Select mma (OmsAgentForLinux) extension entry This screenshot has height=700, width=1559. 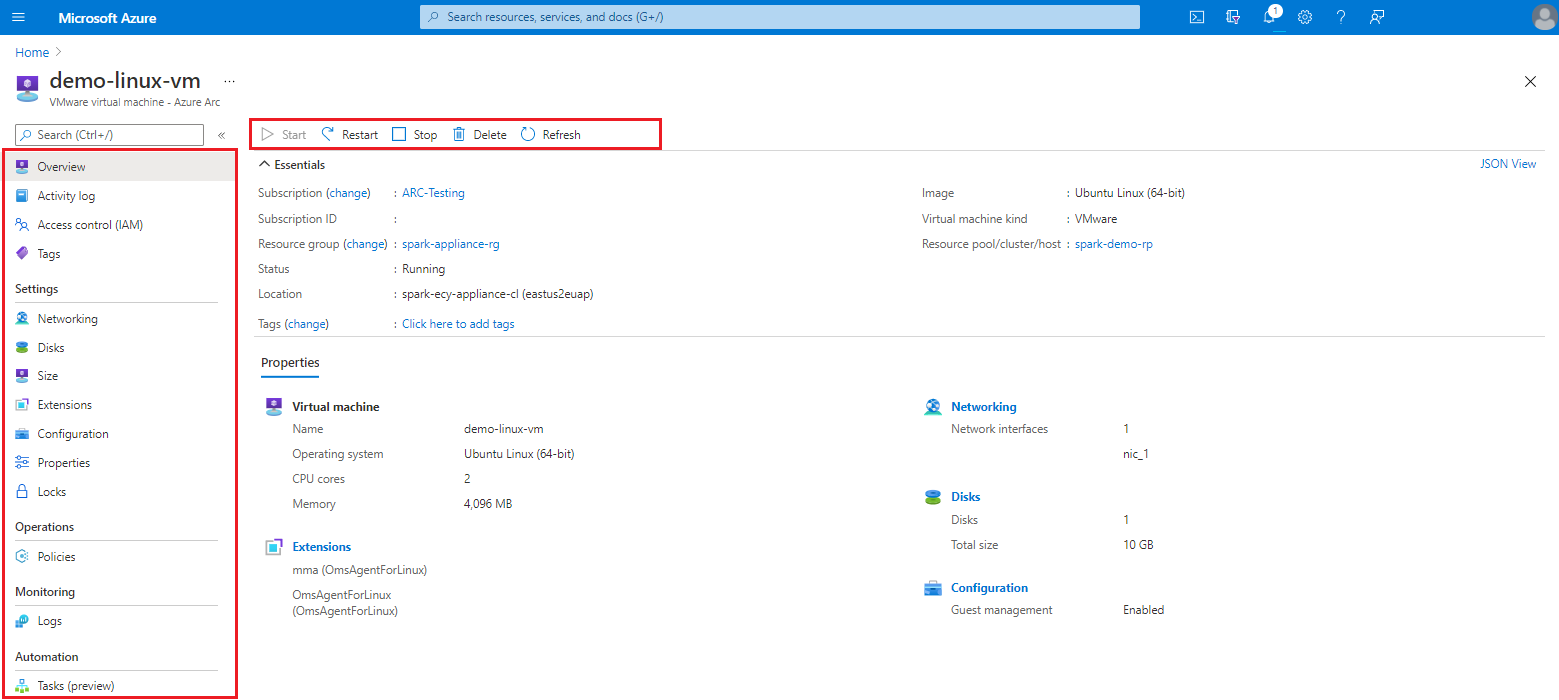click(360, 570)
